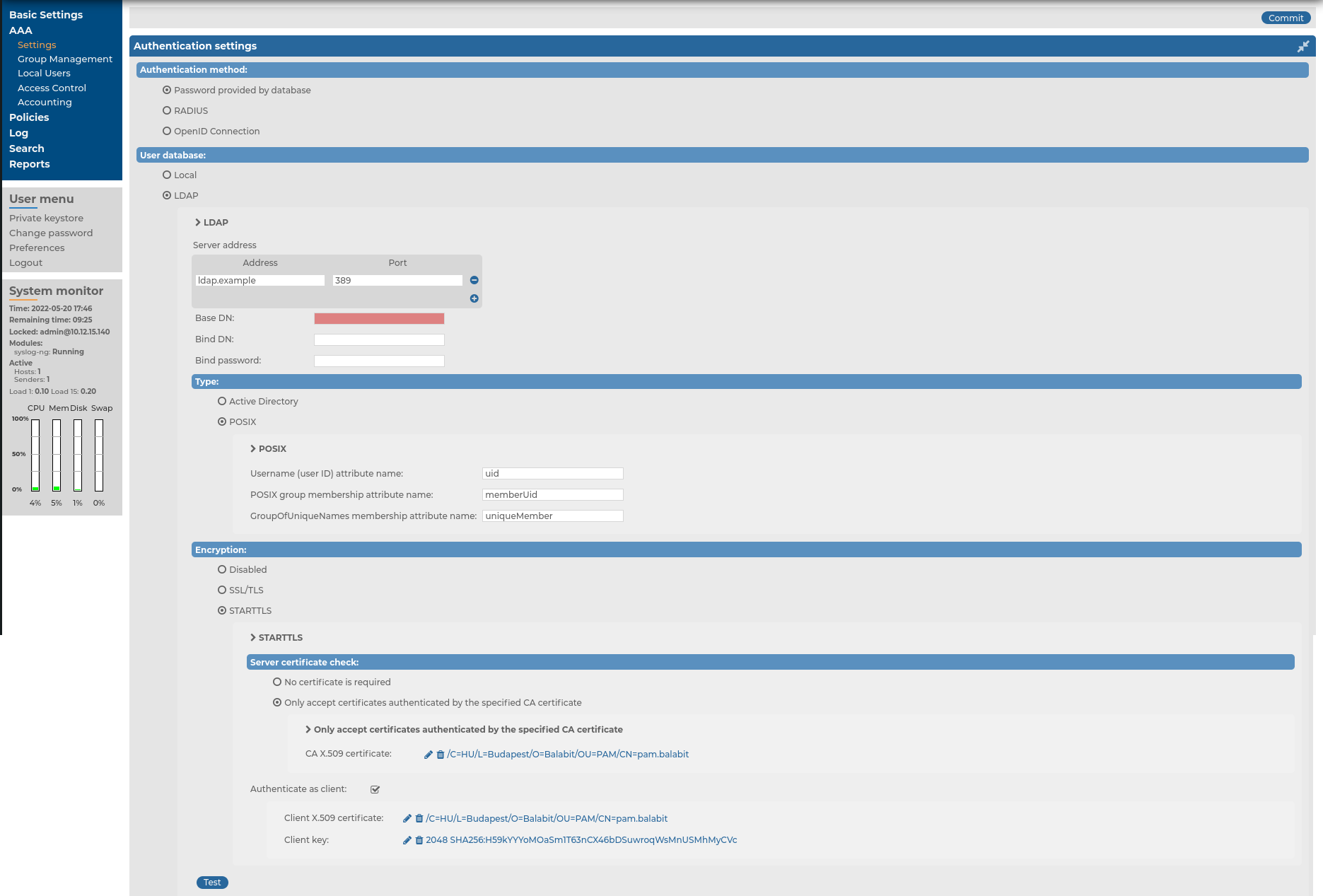Expand the LDAP section chevron

click(x=198, y=222)
